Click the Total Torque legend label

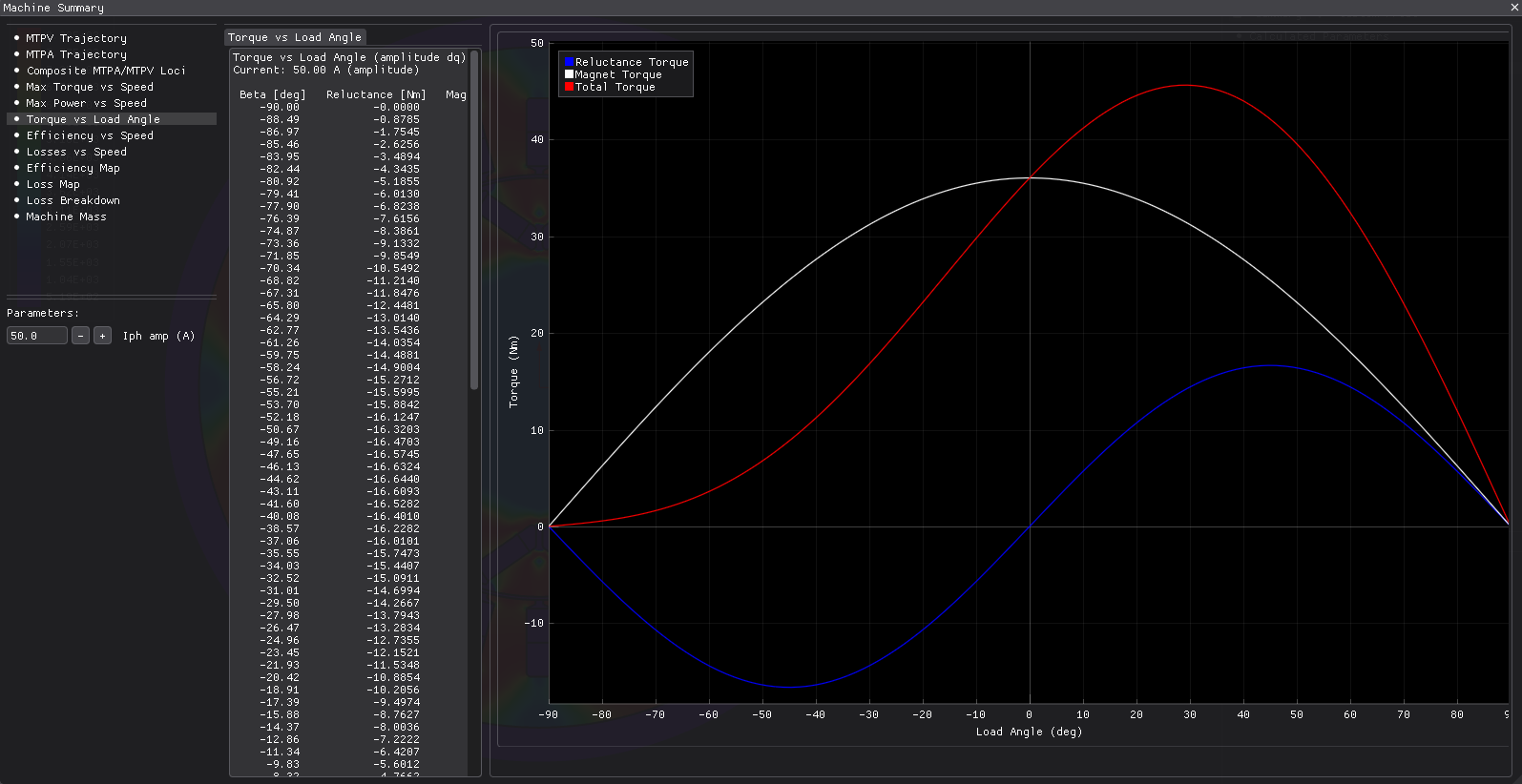tap(615, 87)
